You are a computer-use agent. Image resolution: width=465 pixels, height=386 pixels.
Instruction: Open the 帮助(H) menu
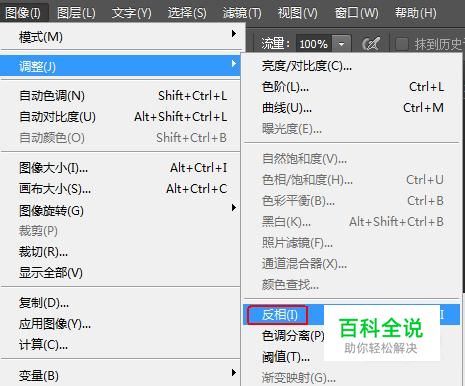[416, 13]
